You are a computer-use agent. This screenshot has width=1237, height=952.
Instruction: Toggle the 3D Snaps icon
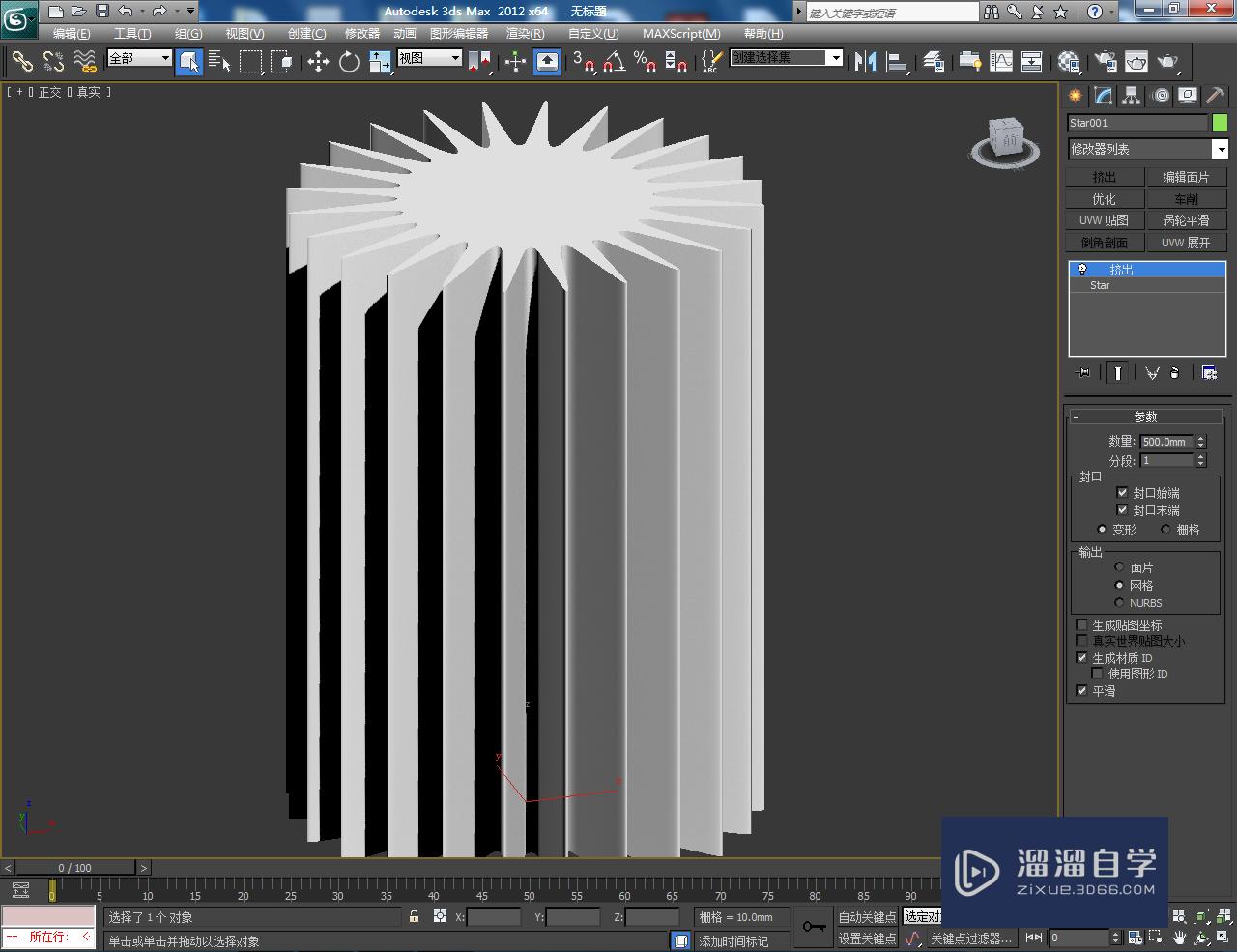pyautogui.click(x=583, y=62)
